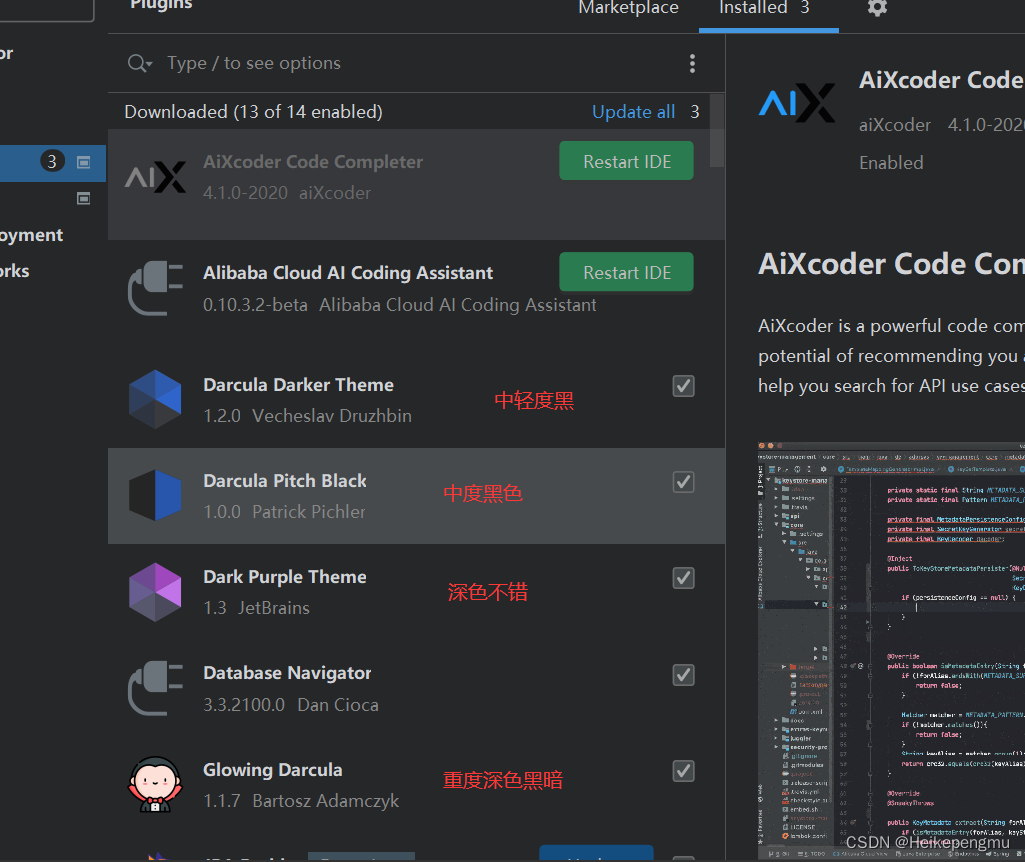1025x862 pixels.
Task: Select Alibaba Cloud AI Coding Assistant title
Action: click(348, 273)
